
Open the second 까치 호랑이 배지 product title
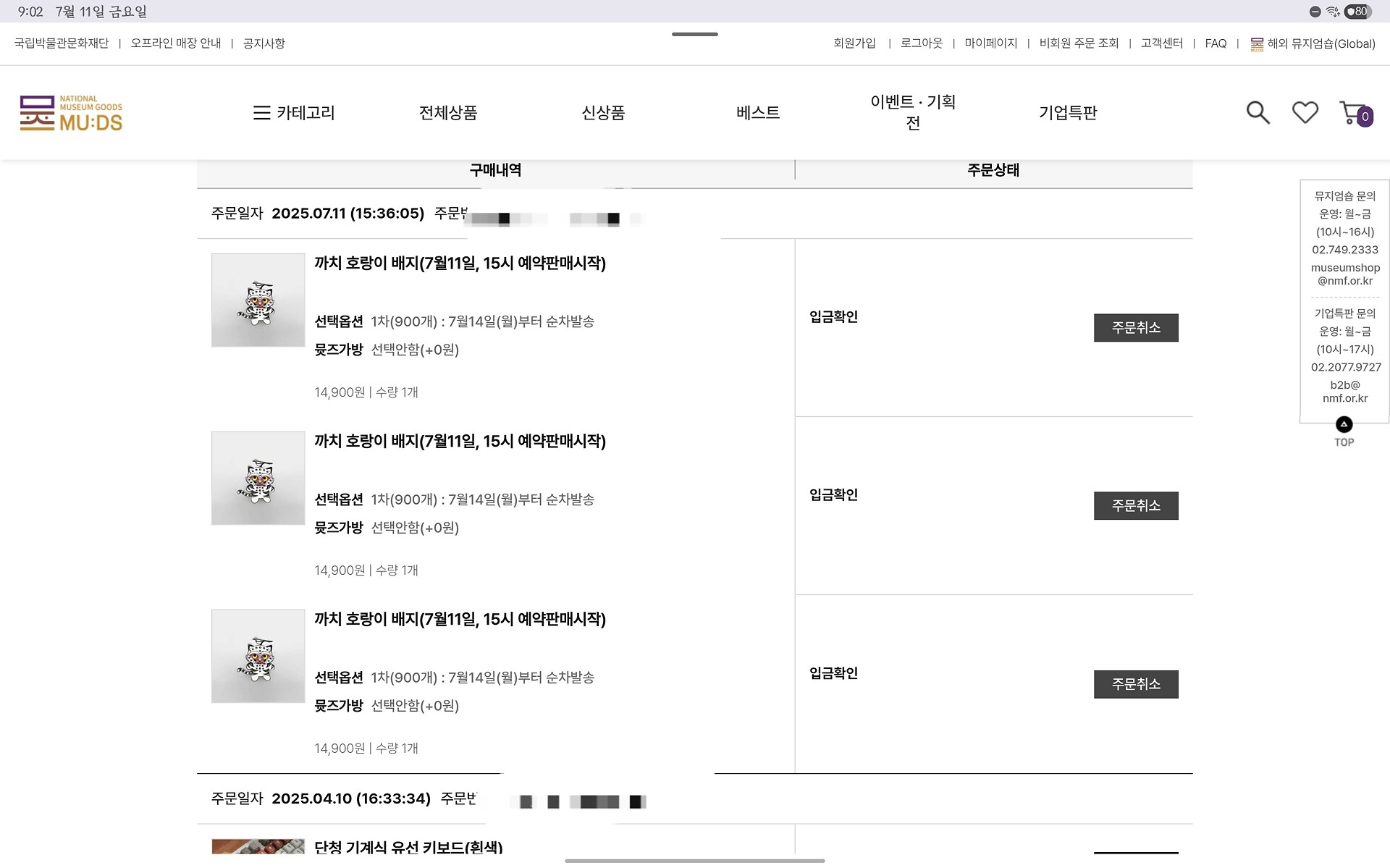click(460, 442)
